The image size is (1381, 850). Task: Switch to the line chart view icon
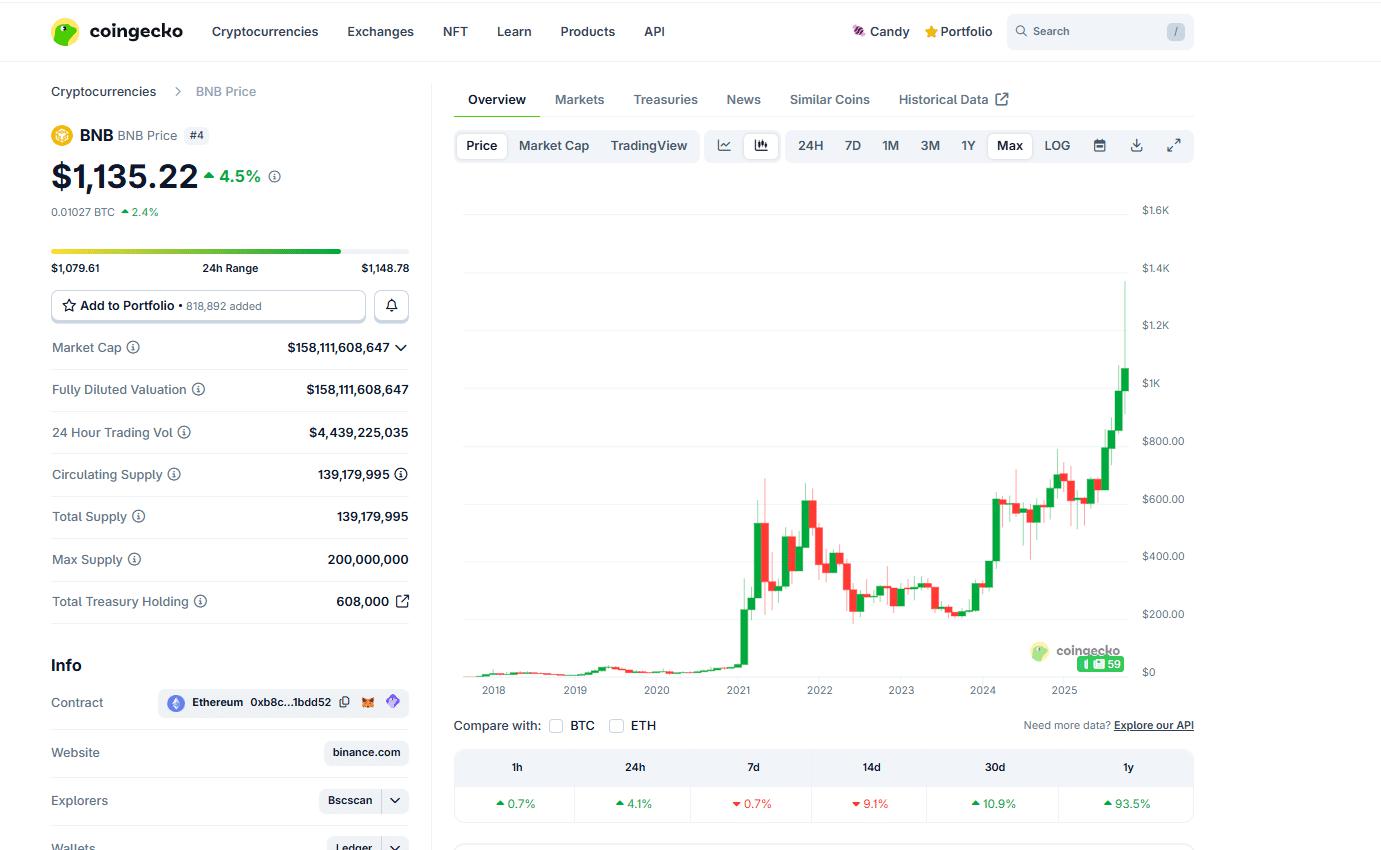tap(724, 146)
